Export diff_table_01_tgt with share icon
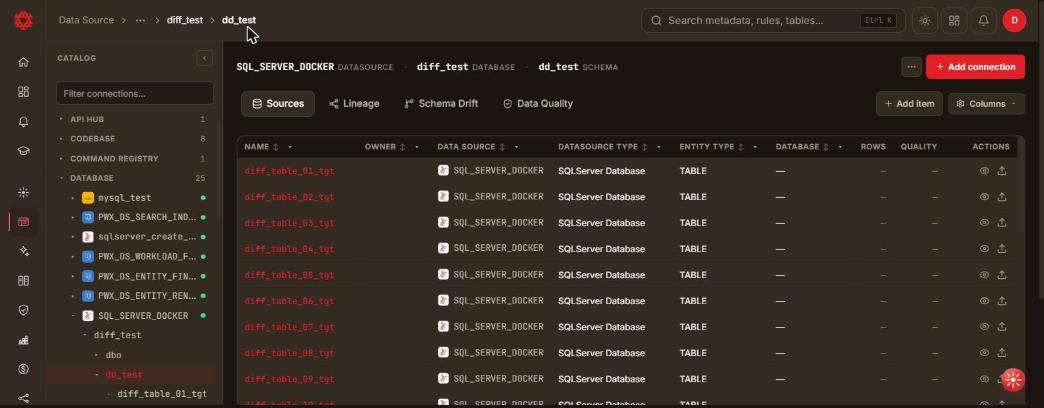 1001,171
